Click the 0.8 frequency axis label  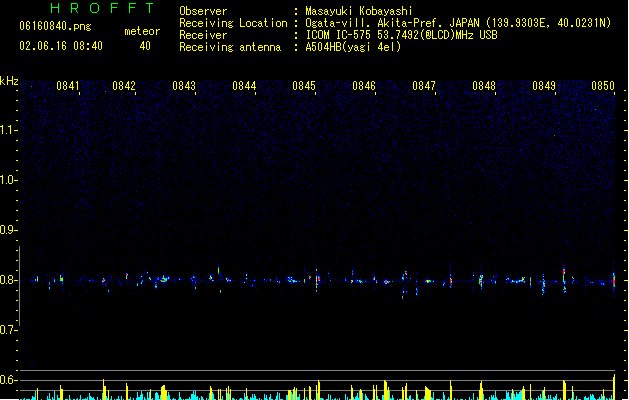(x=8, y=280)
